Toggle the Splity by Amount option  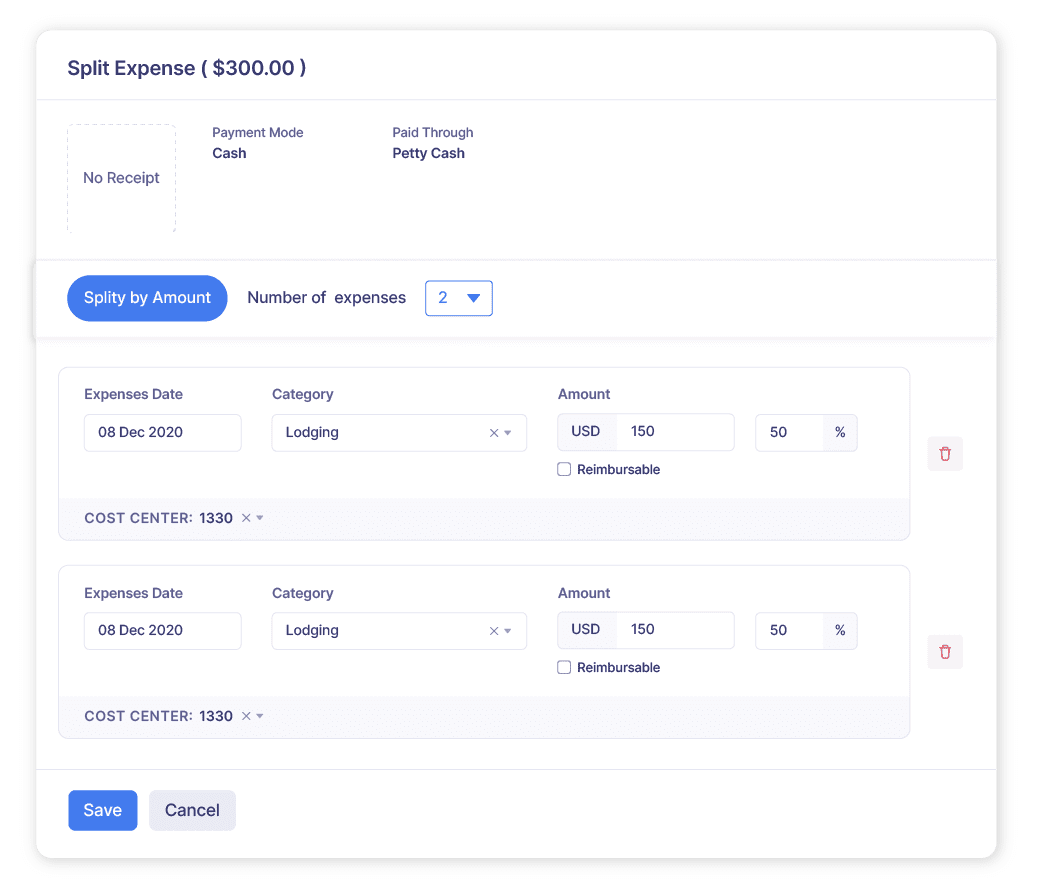click(147, 298)
